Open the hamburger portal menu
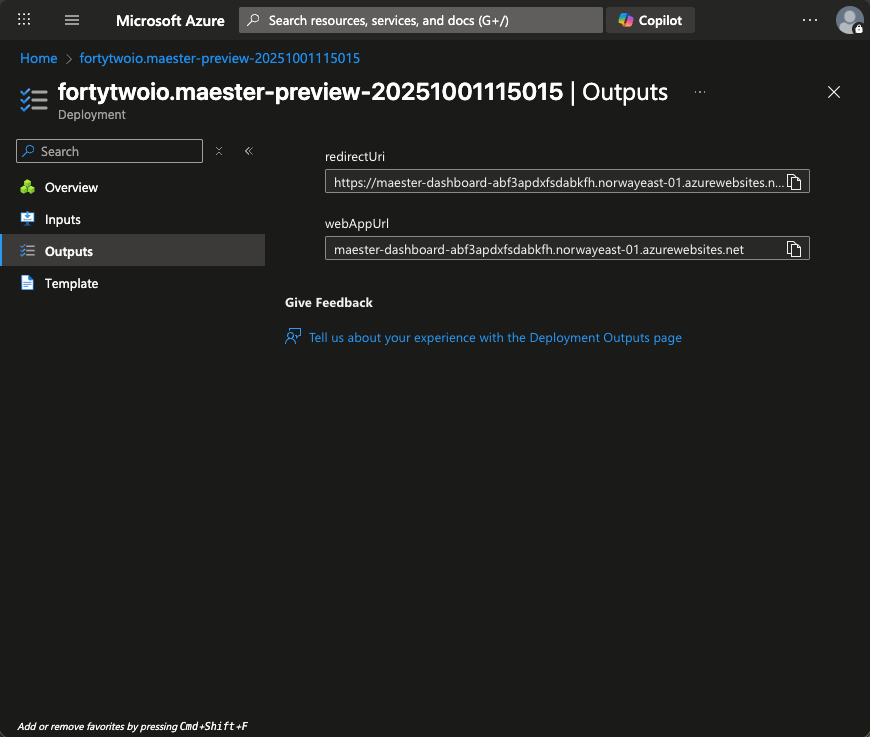Viewport: 870px width, 737px height. (72, 20)
